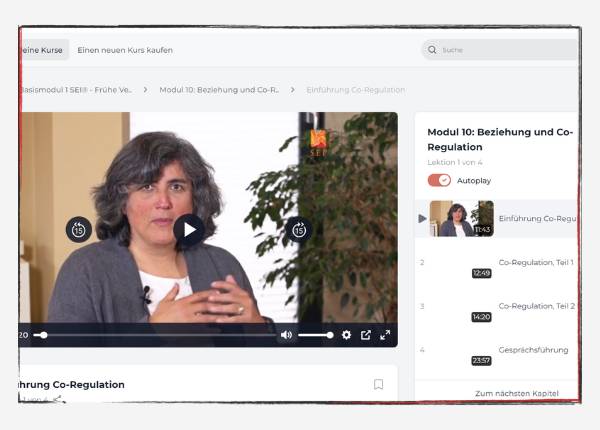Image resolution: width=600 pixels, height=430 pixels.
Task: Click the 23:57 duration badge
Action: click(481, 360)
